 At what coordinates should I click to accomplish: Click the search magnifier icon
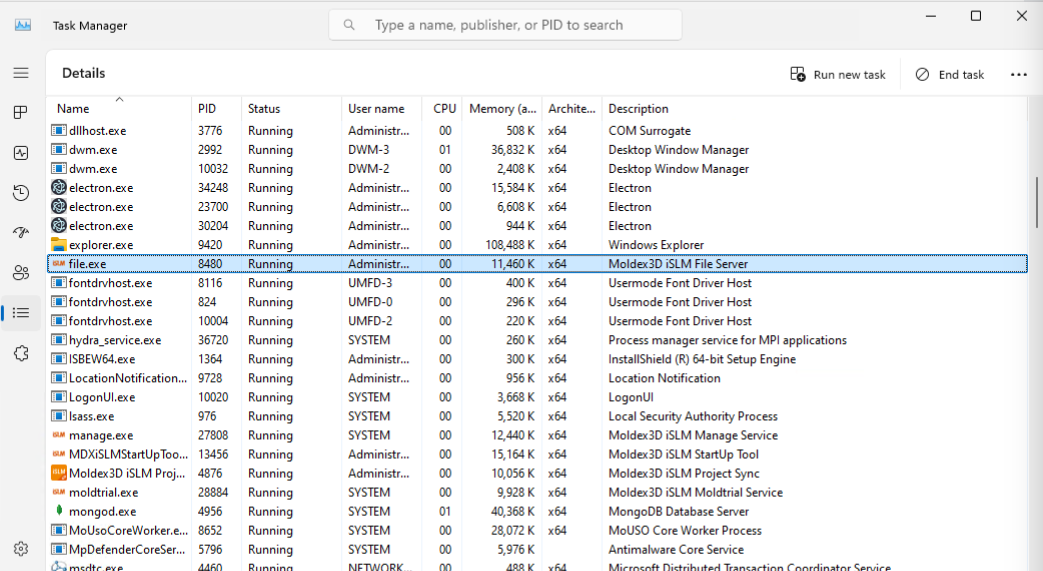pyautogui.click(x=349, y=25)
